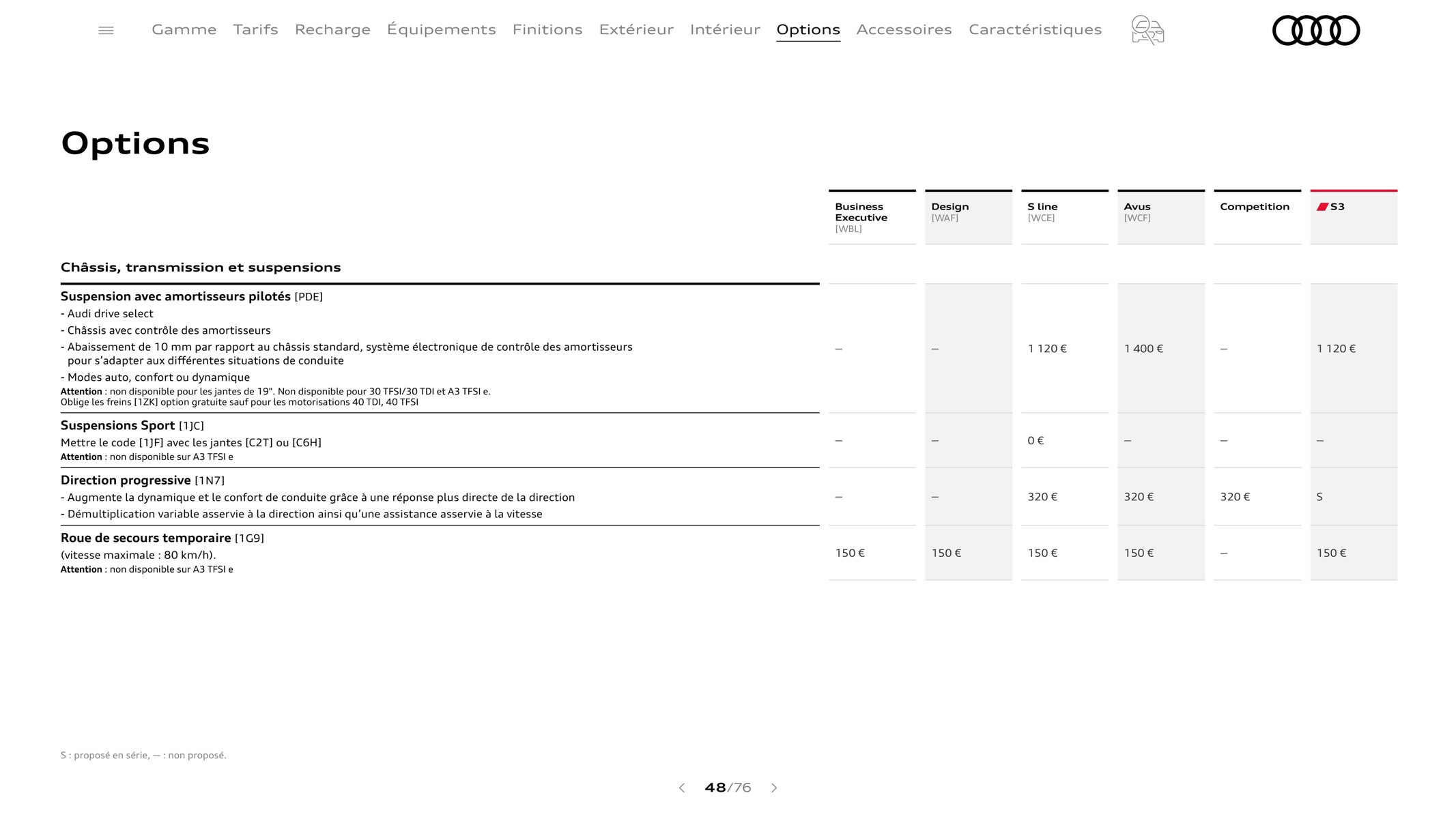The width and height of the screenshot is (1456, 819).
Task: Click Direction progressive [1N7] title
Action: pyautogui.click(x=143, y=480)
